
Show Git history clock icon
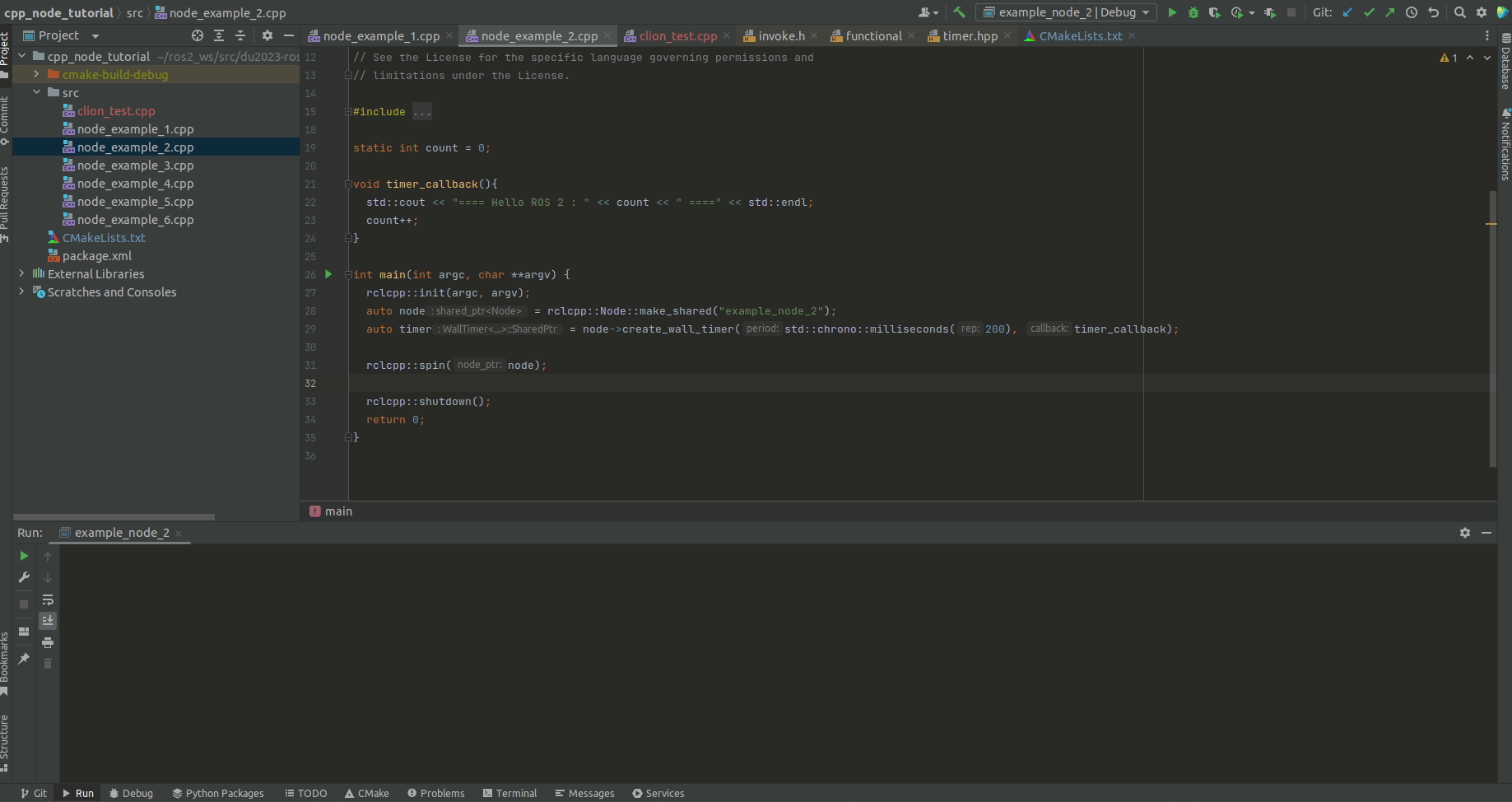pyautogui.click(x=1412, y=12)
